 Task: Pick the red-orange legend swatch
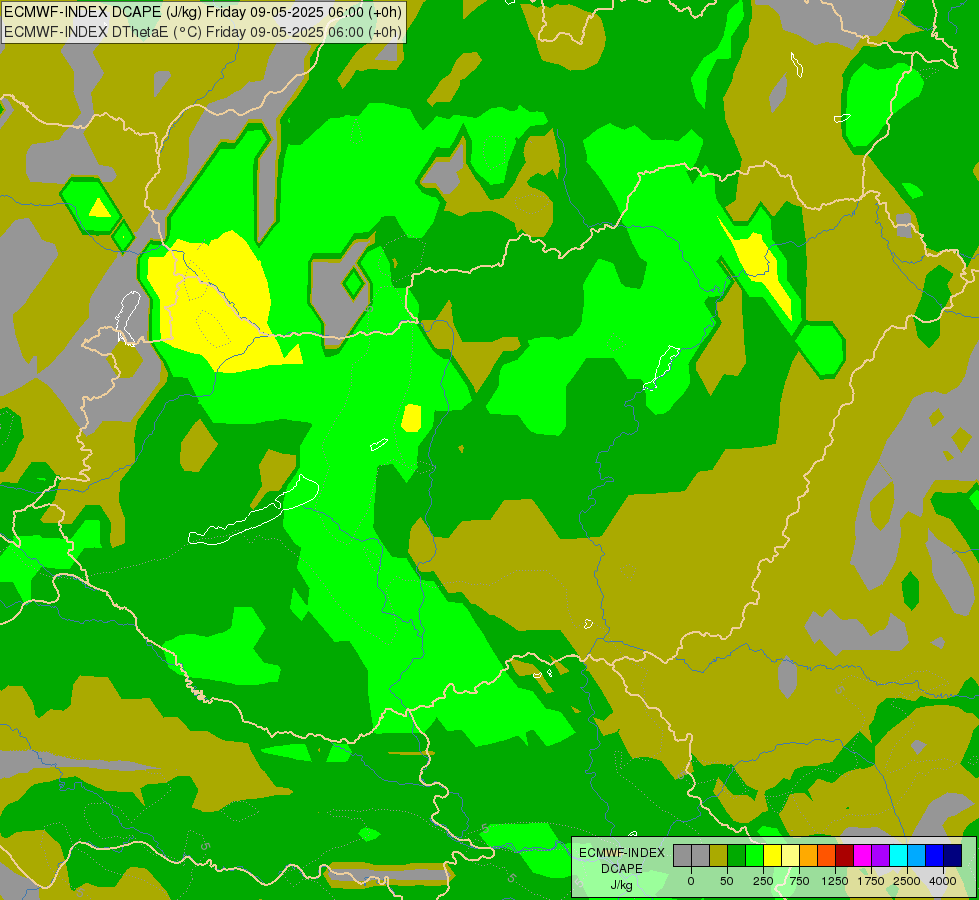coord(827,856)
